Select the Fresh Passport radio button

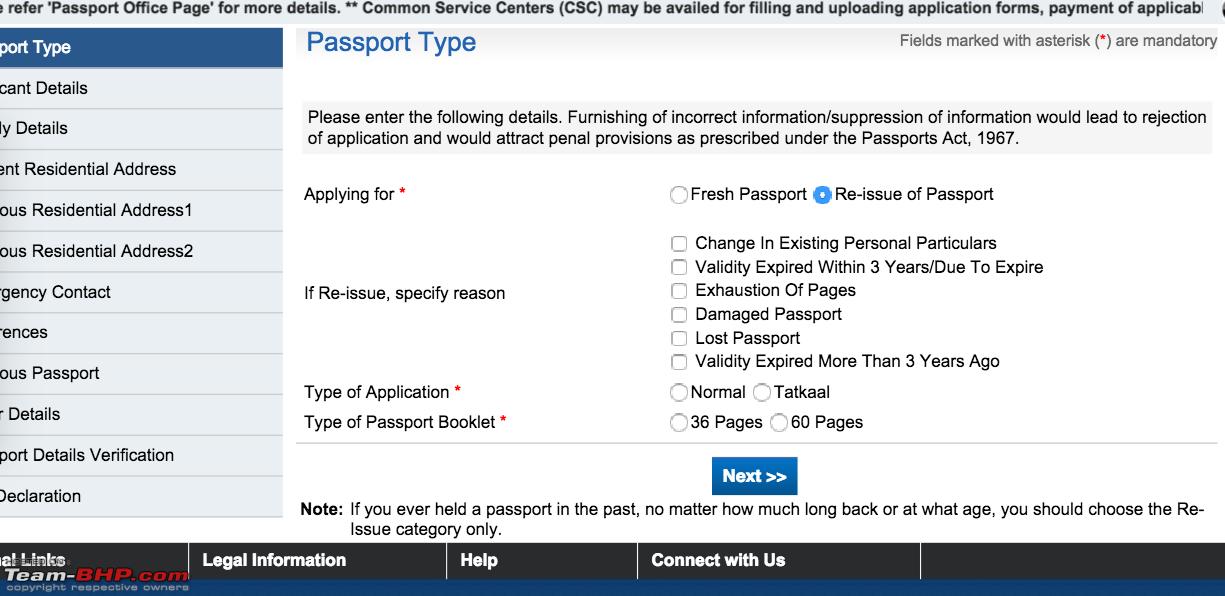click(x=679, y=195)
